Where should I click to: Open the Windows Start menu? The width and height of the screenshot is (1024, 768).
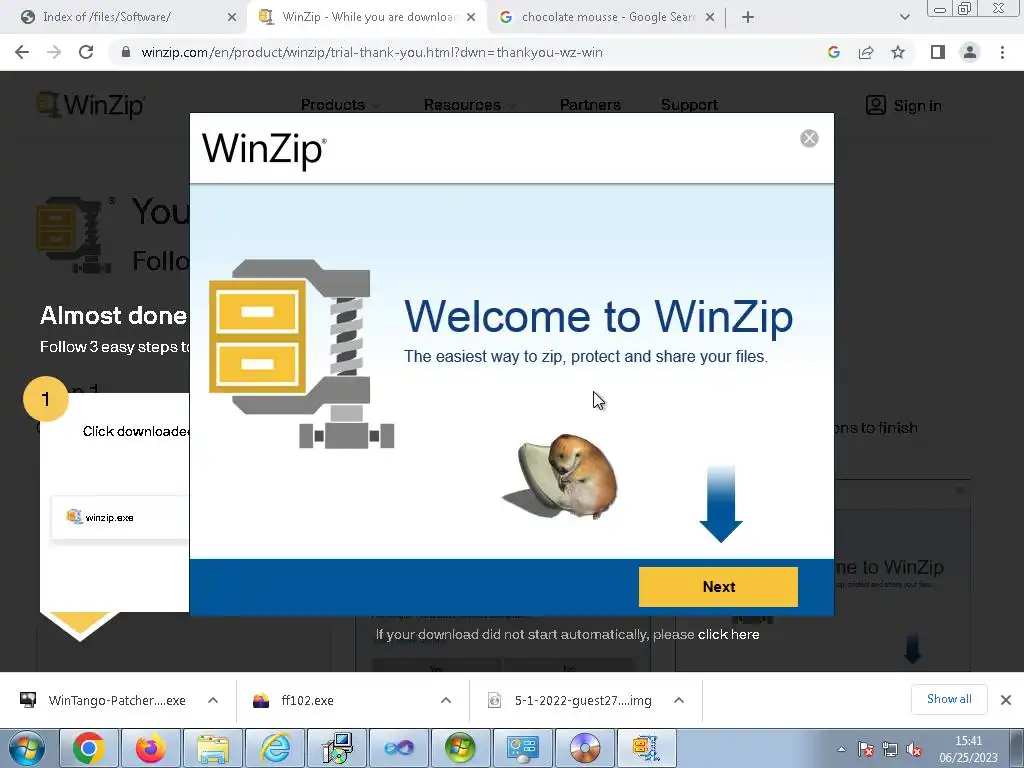(x=28, y=748)
